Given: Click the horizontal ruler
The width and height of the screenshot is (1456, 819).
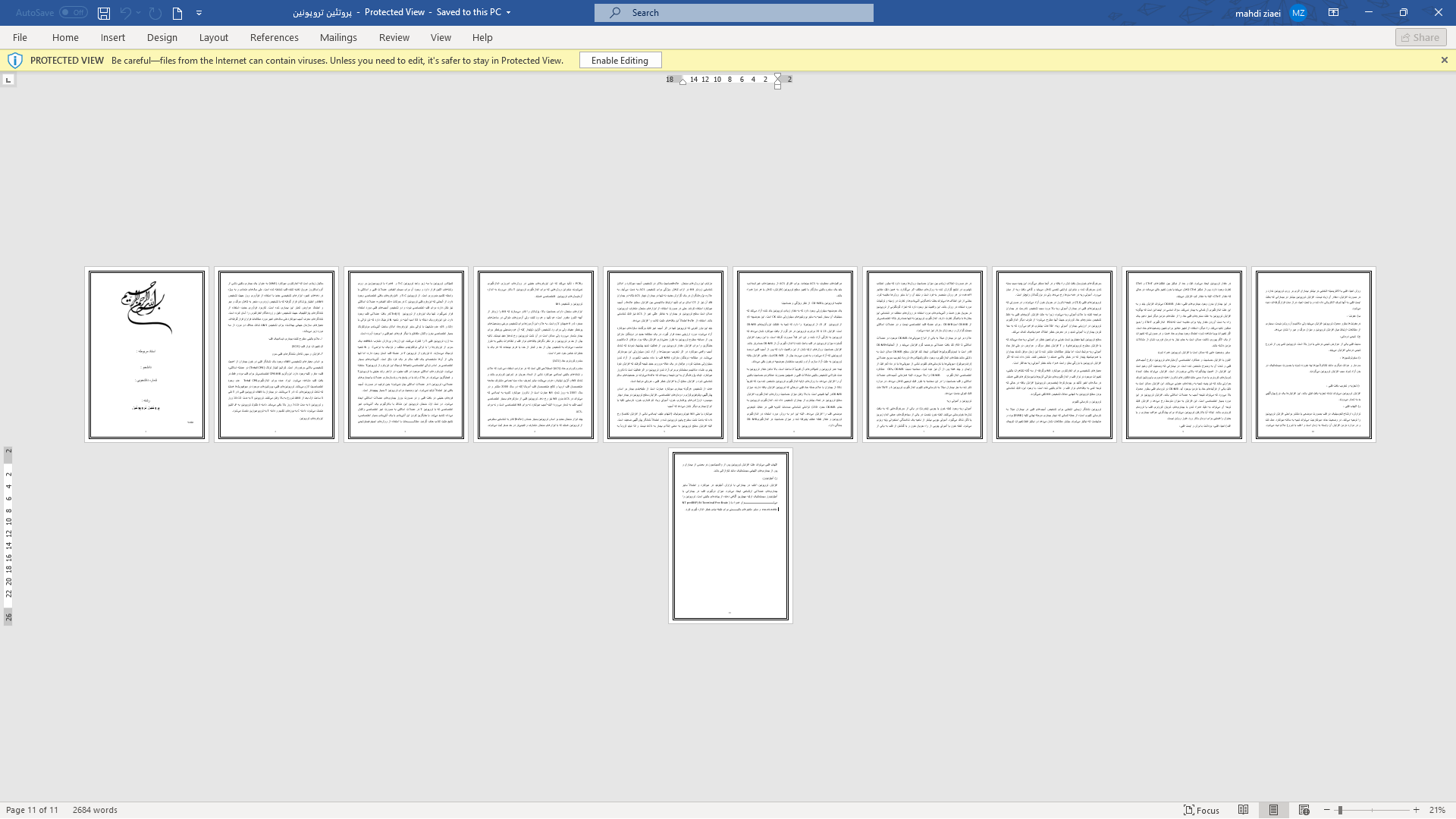Looking at the screenshot, I should click(x=730, y=80).
